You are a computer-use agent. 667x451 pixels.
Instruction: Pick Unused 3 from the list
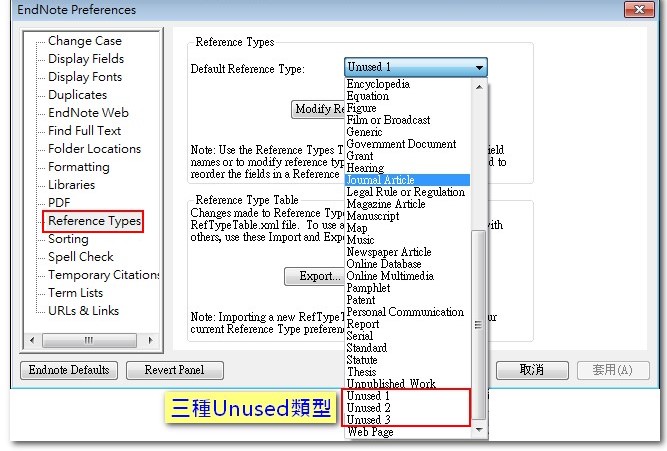(368, 420)
